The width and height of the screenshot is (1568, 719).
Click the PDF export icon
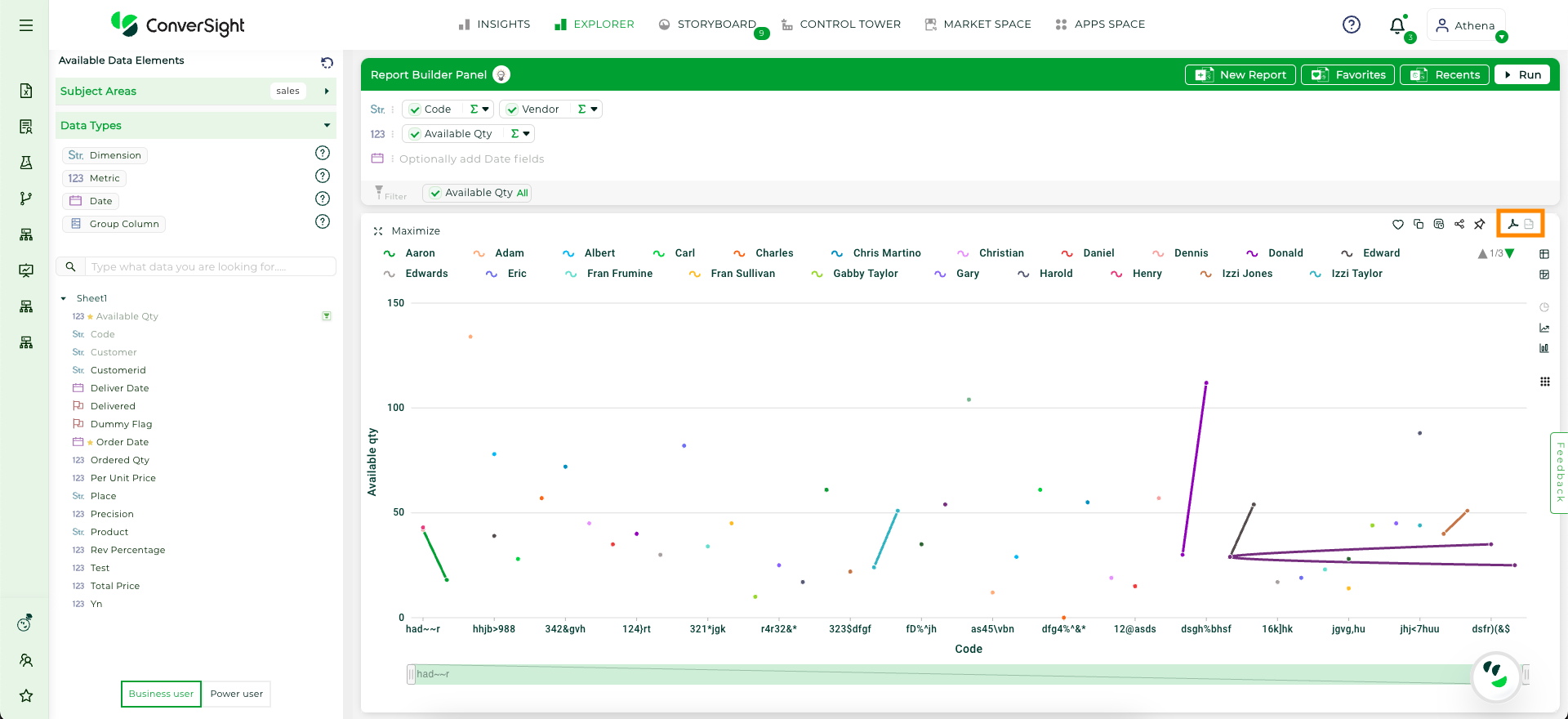1512,224
